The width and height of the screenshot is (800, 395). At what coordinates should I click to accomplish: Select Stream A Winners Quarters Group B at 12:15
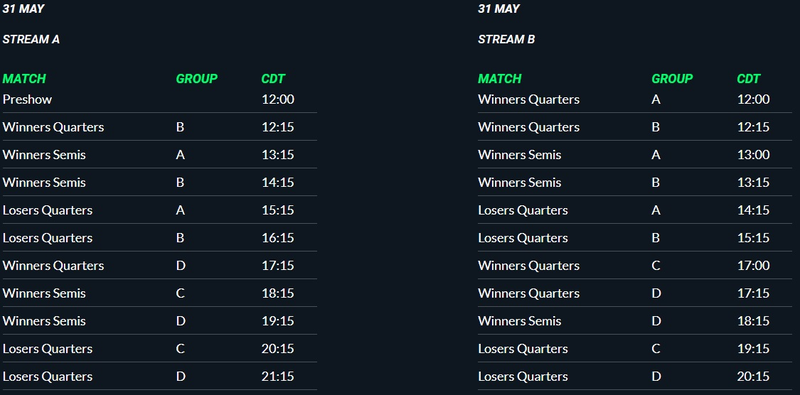pyautogui.click(x=159, y=127)
